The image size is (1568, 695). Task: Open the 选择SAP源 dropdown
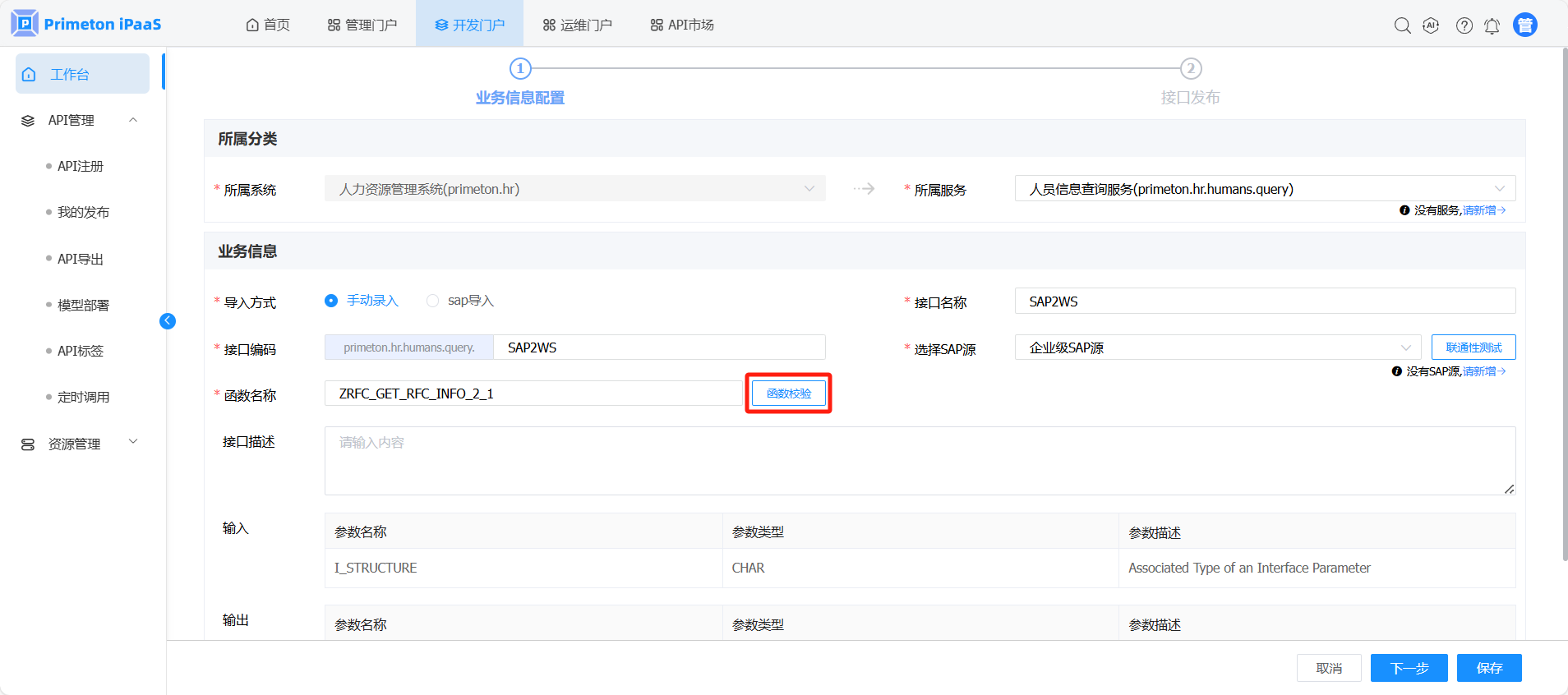click(1217, 347)
